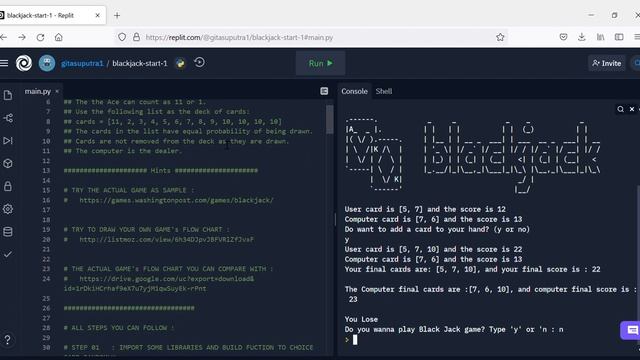Screen dimensions: 640x360
Task: Click the 'Your final cards are' console line
Action: 472,269
